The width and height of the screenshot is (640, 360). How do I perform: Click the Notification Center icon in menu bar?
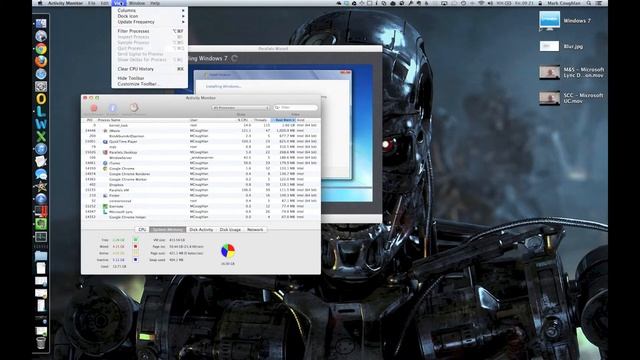tap(599, 3)
